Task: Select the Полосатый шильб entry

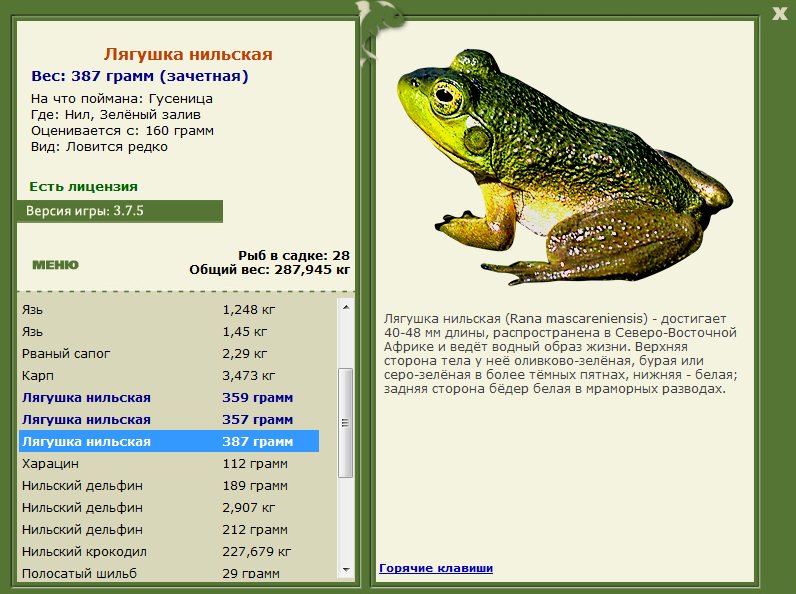Action: 169,573
